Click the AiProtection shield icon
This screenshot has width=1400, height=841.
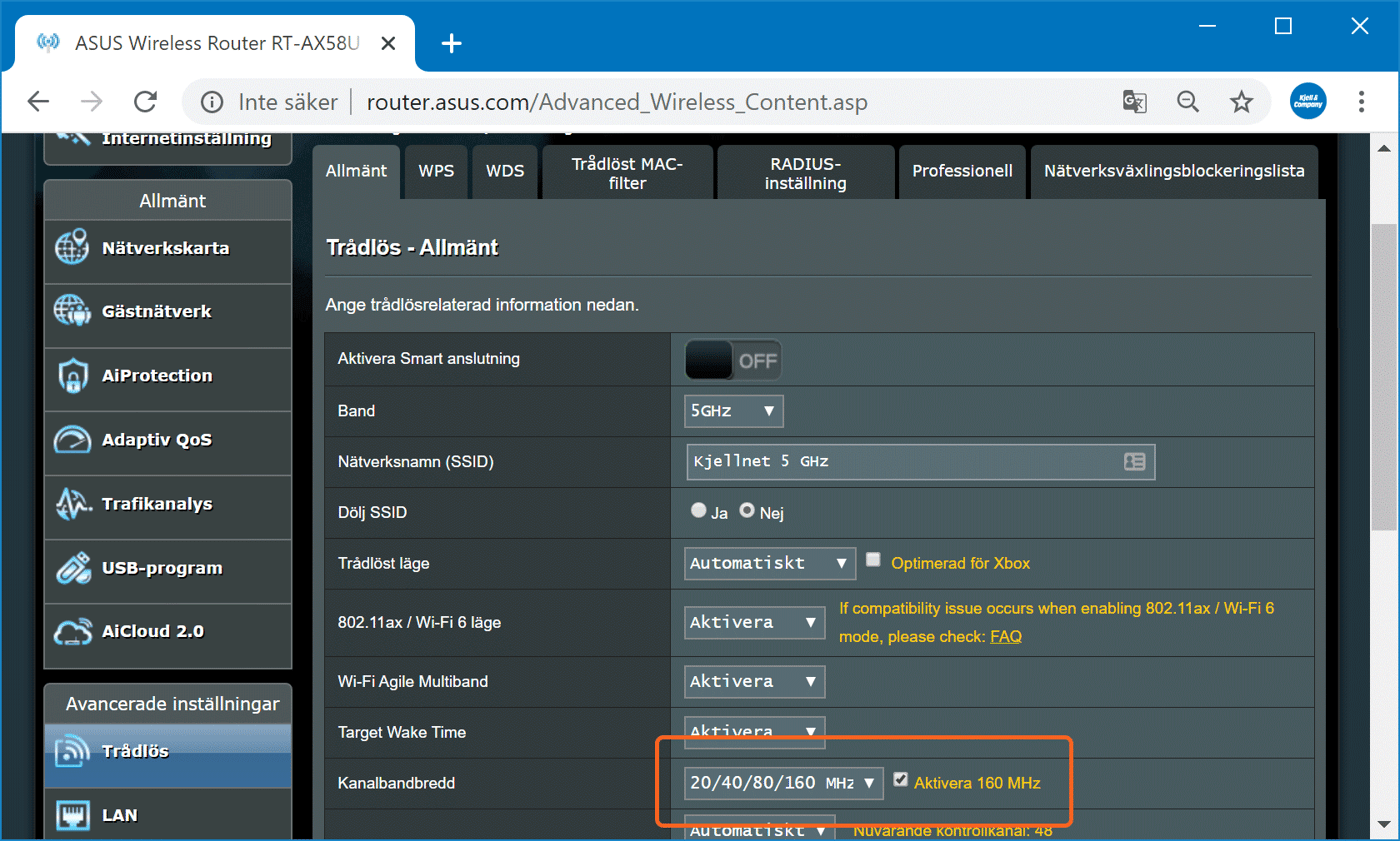click(x=73, y=376)
